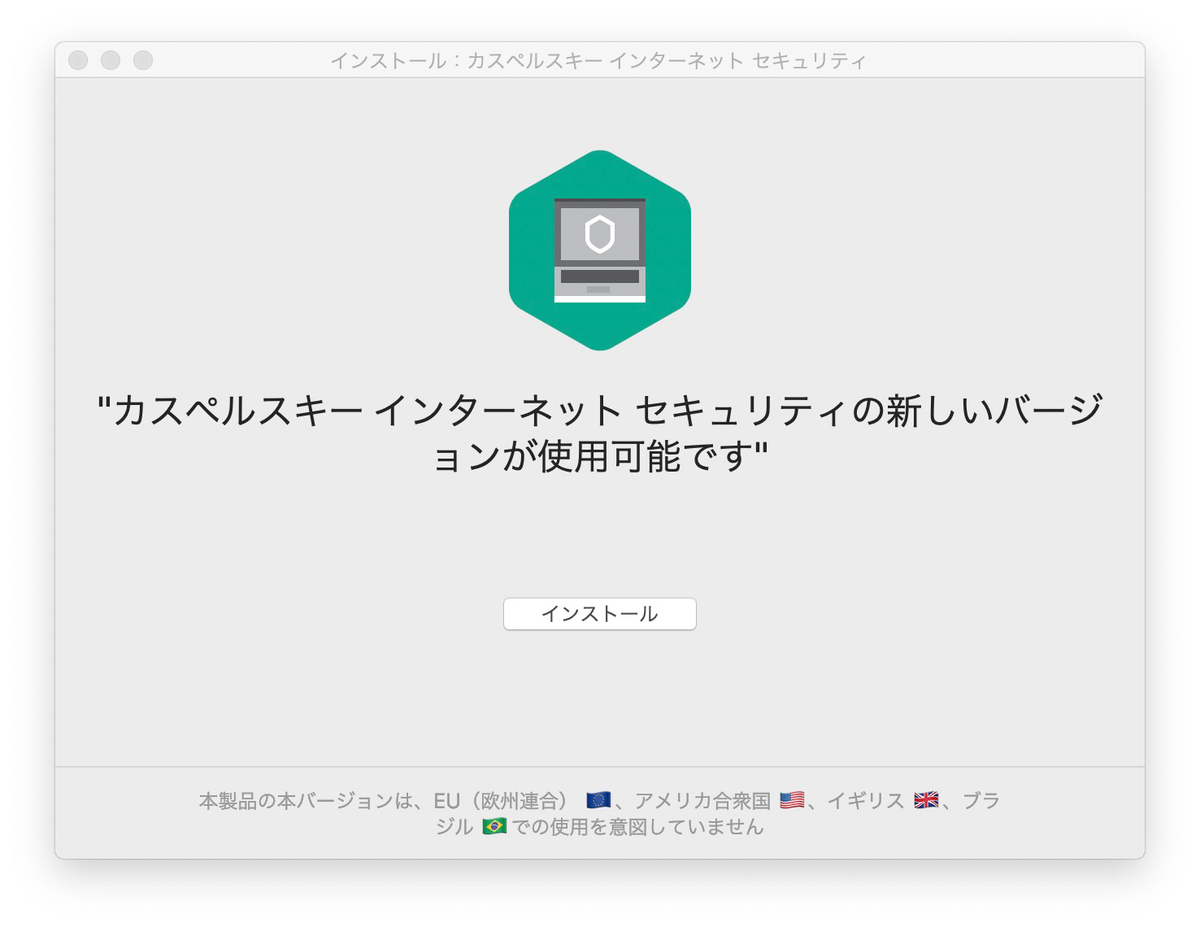Click the インストール button
Screen dimensions: 1200x927
(599, 614)
